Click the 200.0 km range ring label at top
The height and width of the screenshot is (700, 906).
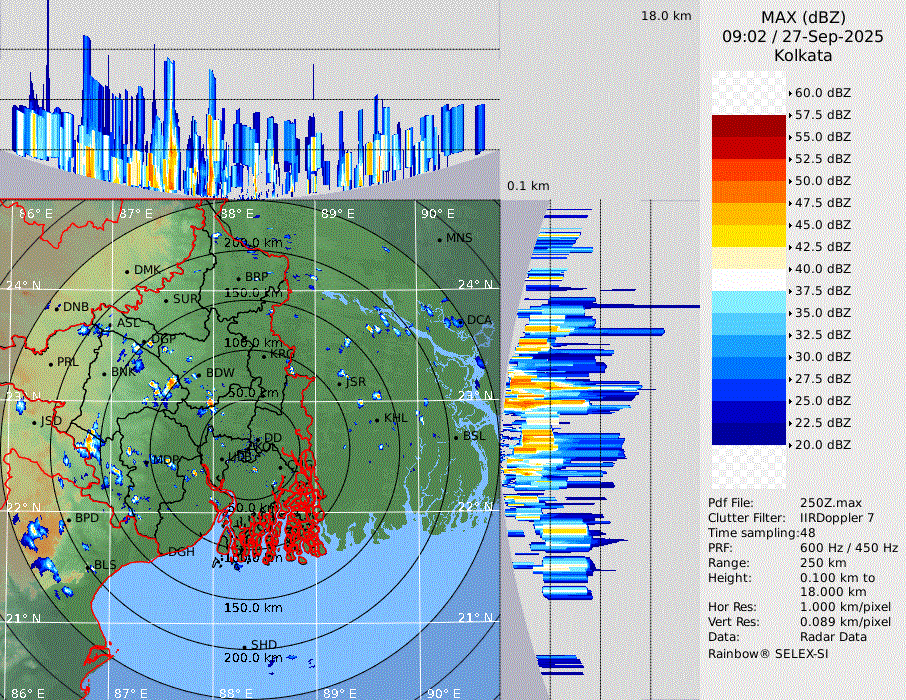252,243
